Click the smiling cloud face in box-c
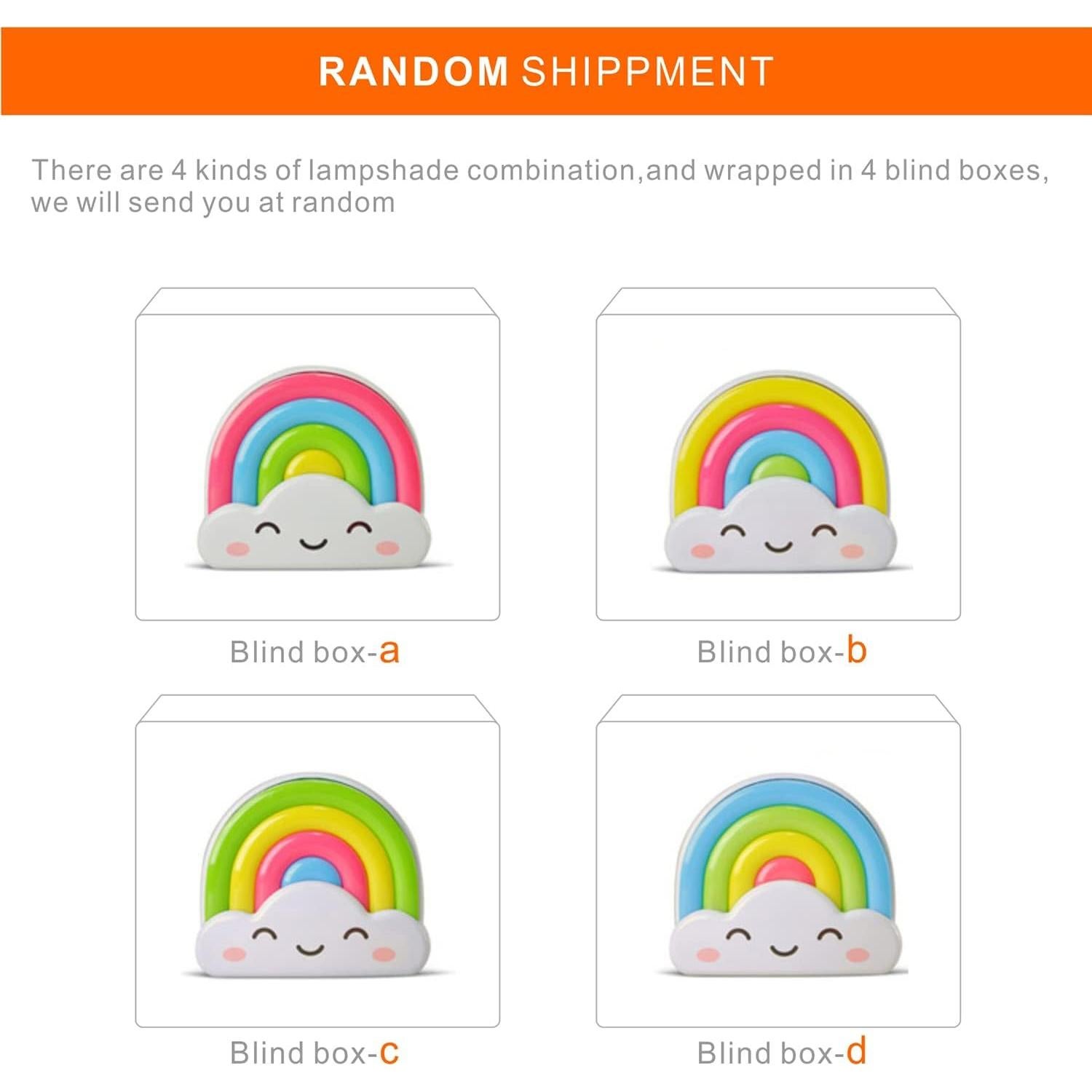Screen dimensions: 1092x1092 click(x=311, y=941)
